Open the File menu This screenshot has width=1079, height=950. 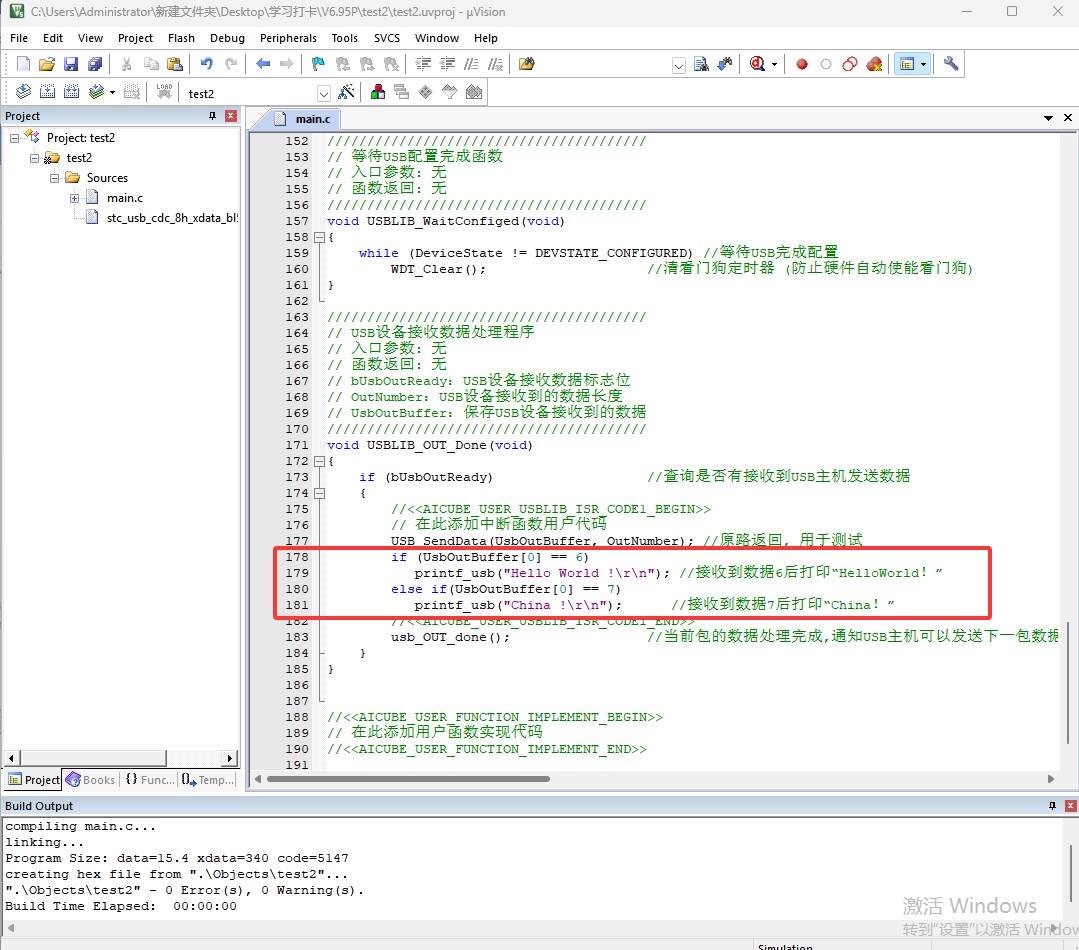(19, 39)
